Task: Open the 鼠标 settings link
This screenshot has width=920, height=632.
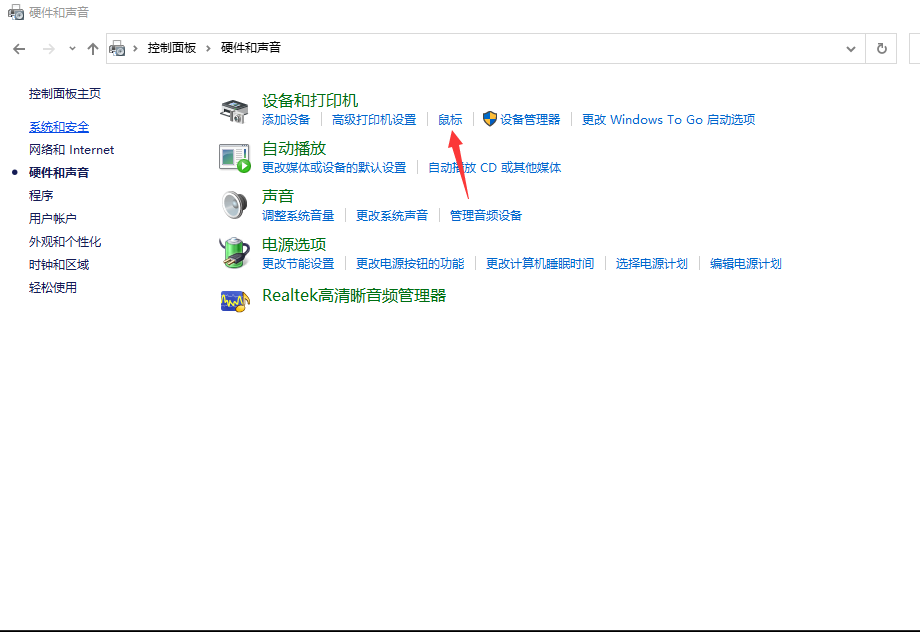Action: point(450,120)
